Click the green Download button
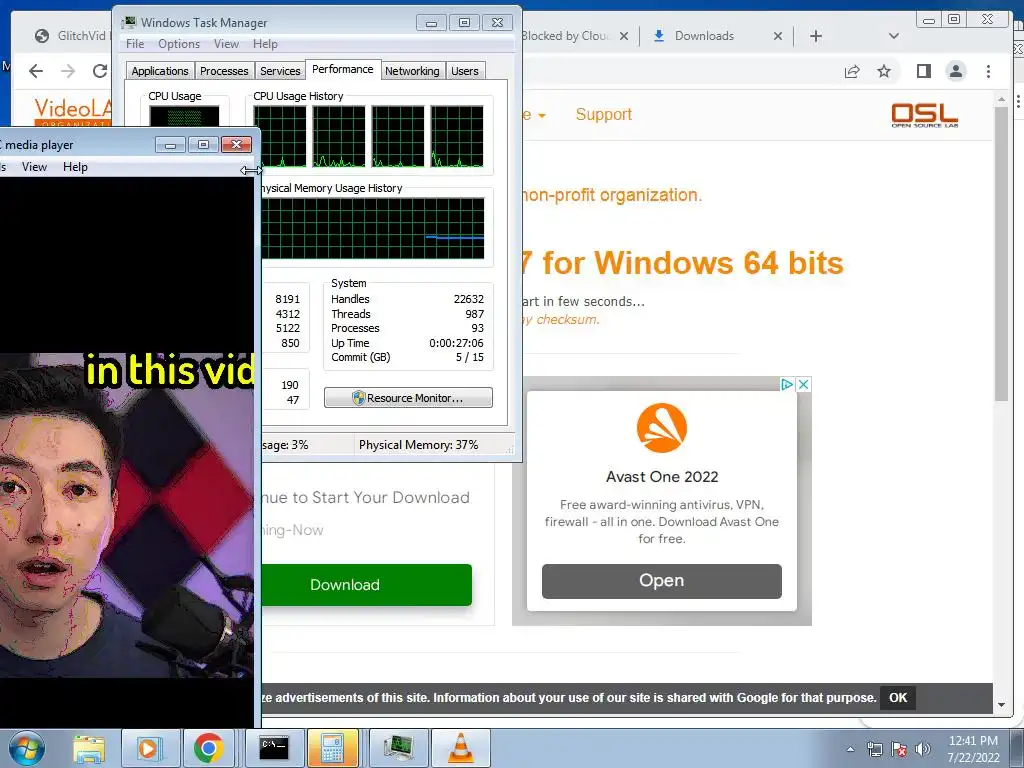 click(x=366, y=584)
